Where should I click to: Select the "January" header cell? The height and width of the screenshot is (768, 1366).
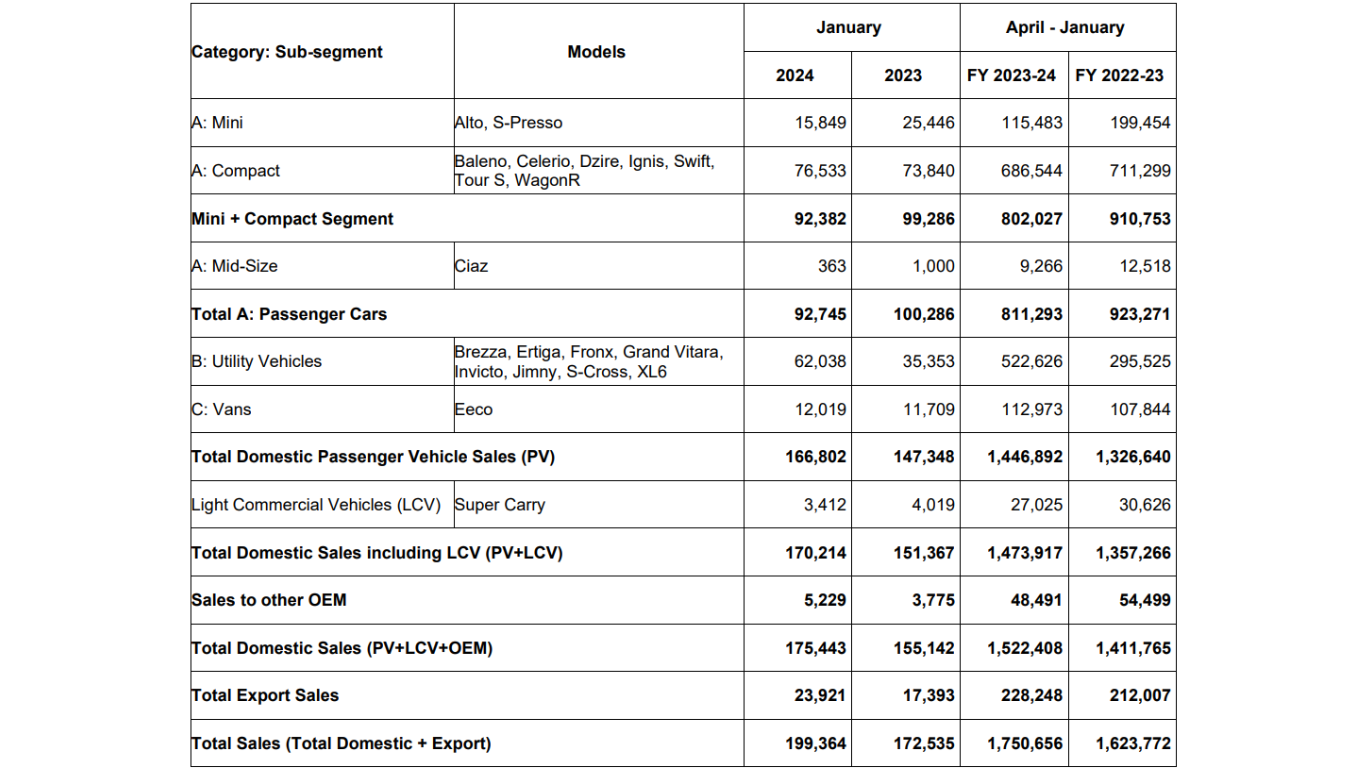[x=849, y=28]
